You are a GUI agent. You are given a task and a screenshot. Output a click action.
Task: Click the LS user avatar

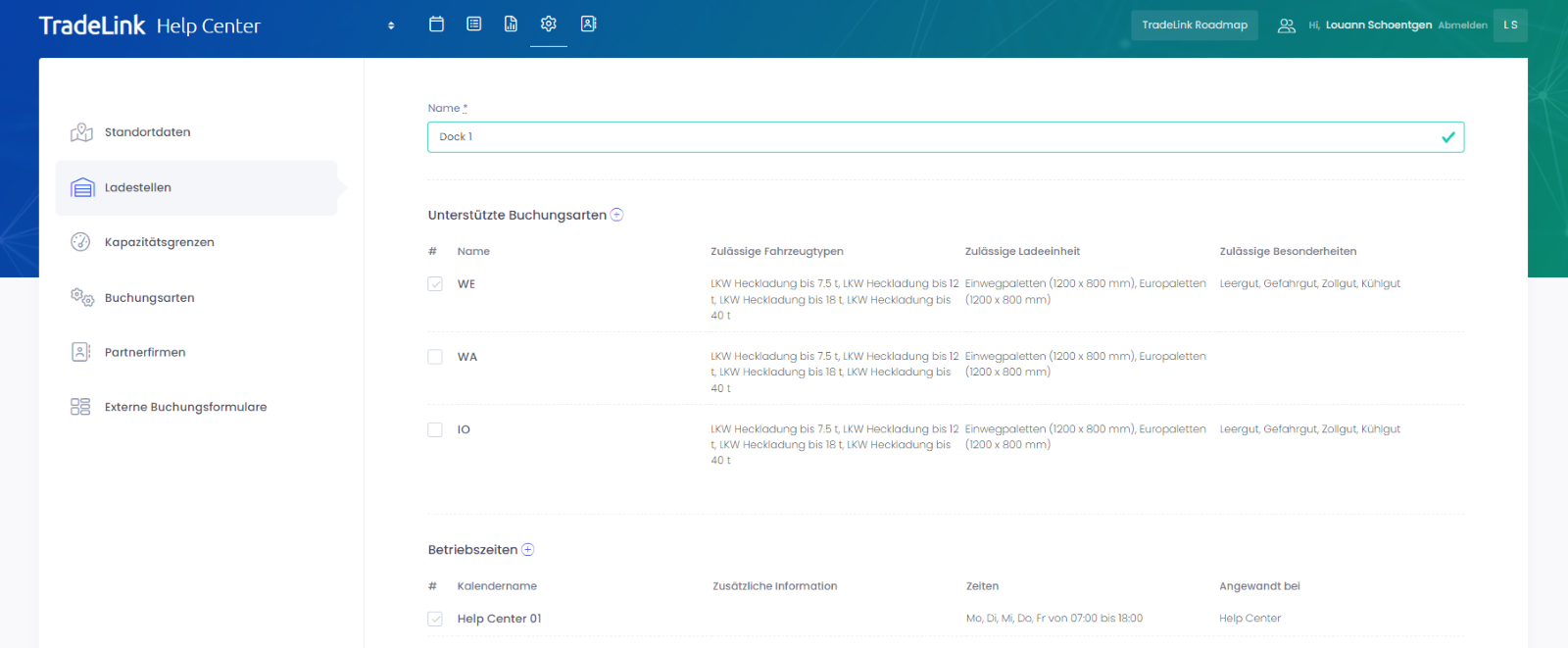point(1510,25)
